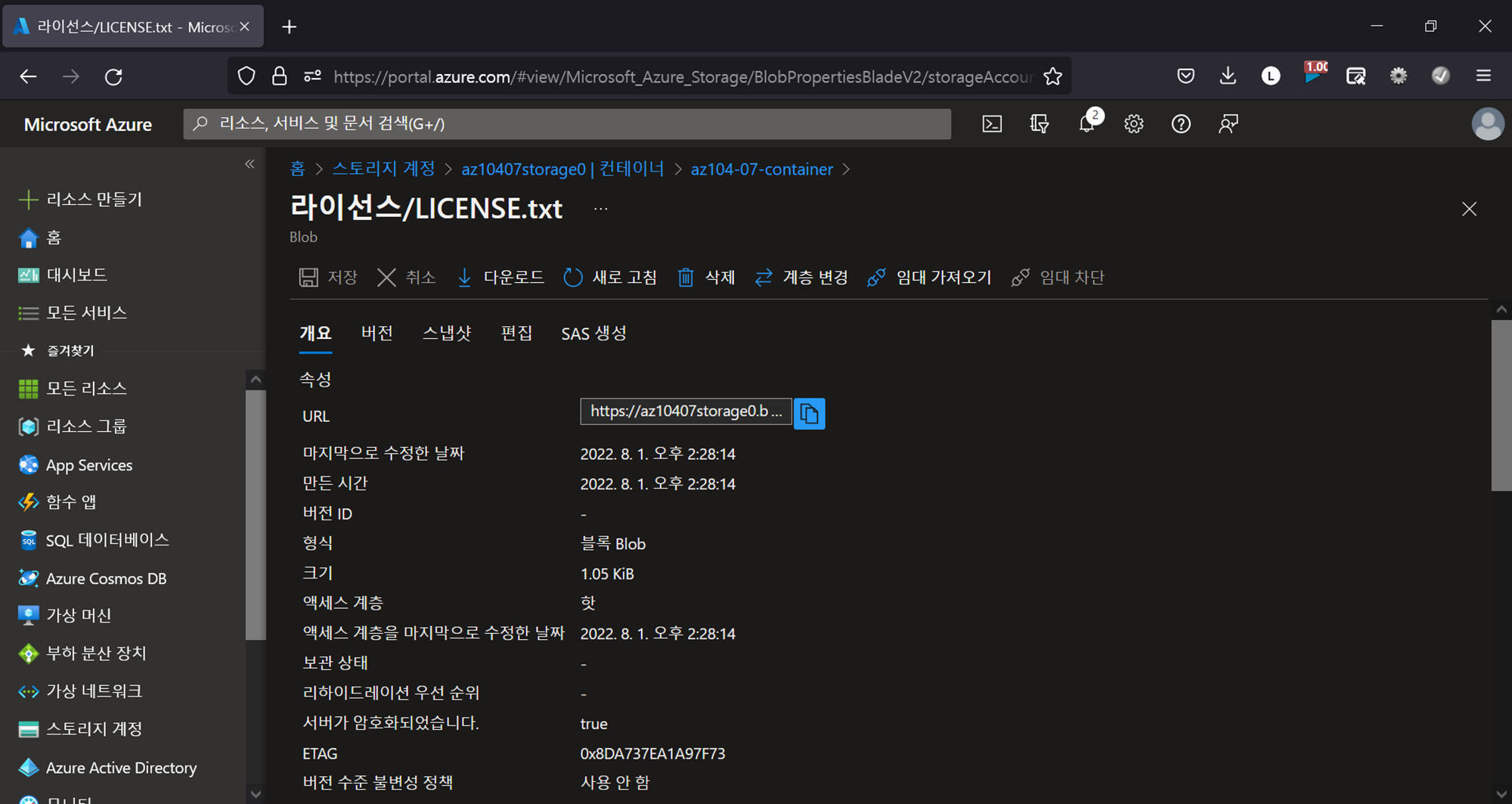1512x804 pixels.
Task: Open the feedback icon
Action: click(x=1228, y=124)
